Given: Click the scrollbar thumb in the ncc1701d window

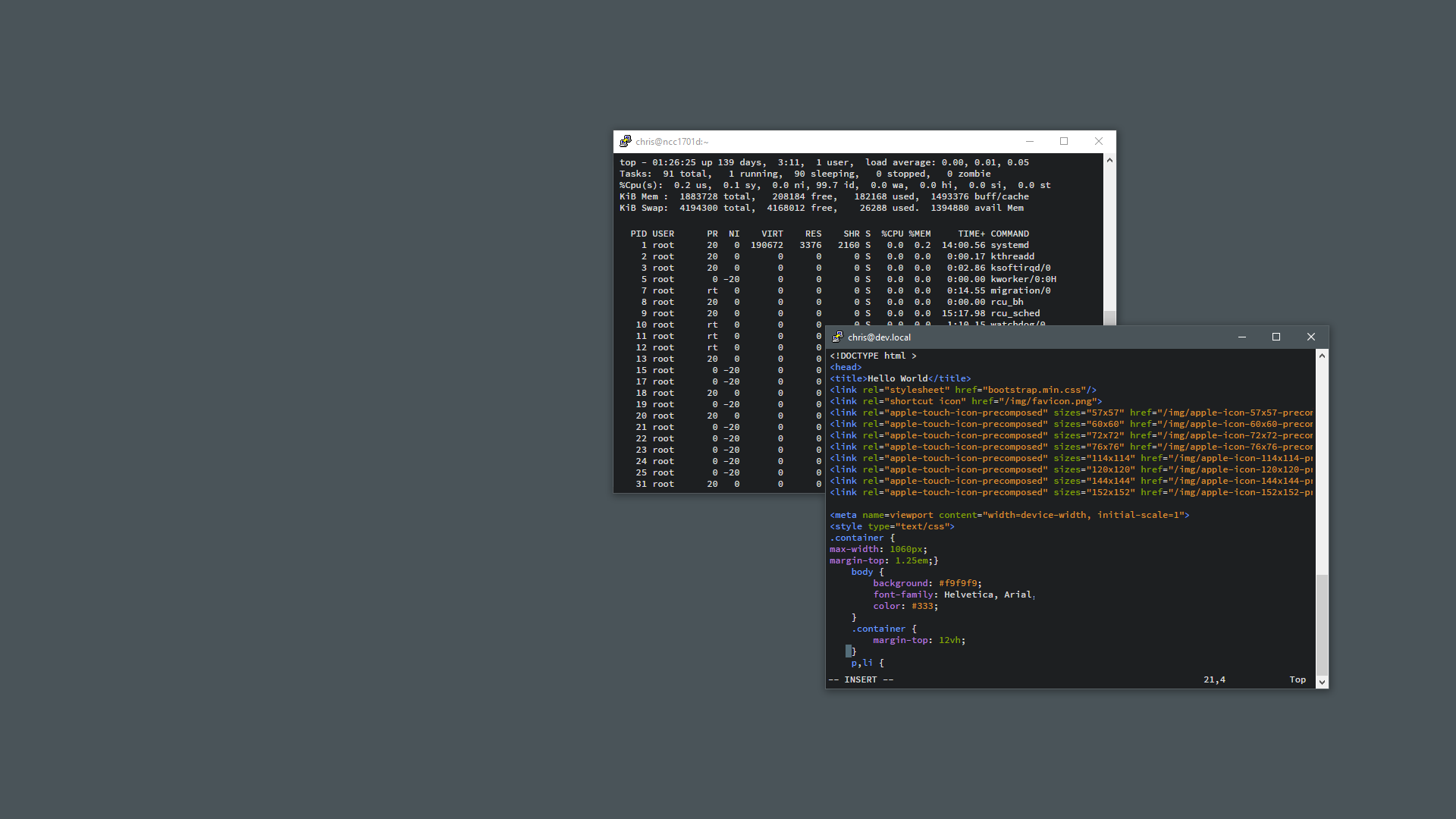Looking at the screenshot, I should tap(1109, 318).
